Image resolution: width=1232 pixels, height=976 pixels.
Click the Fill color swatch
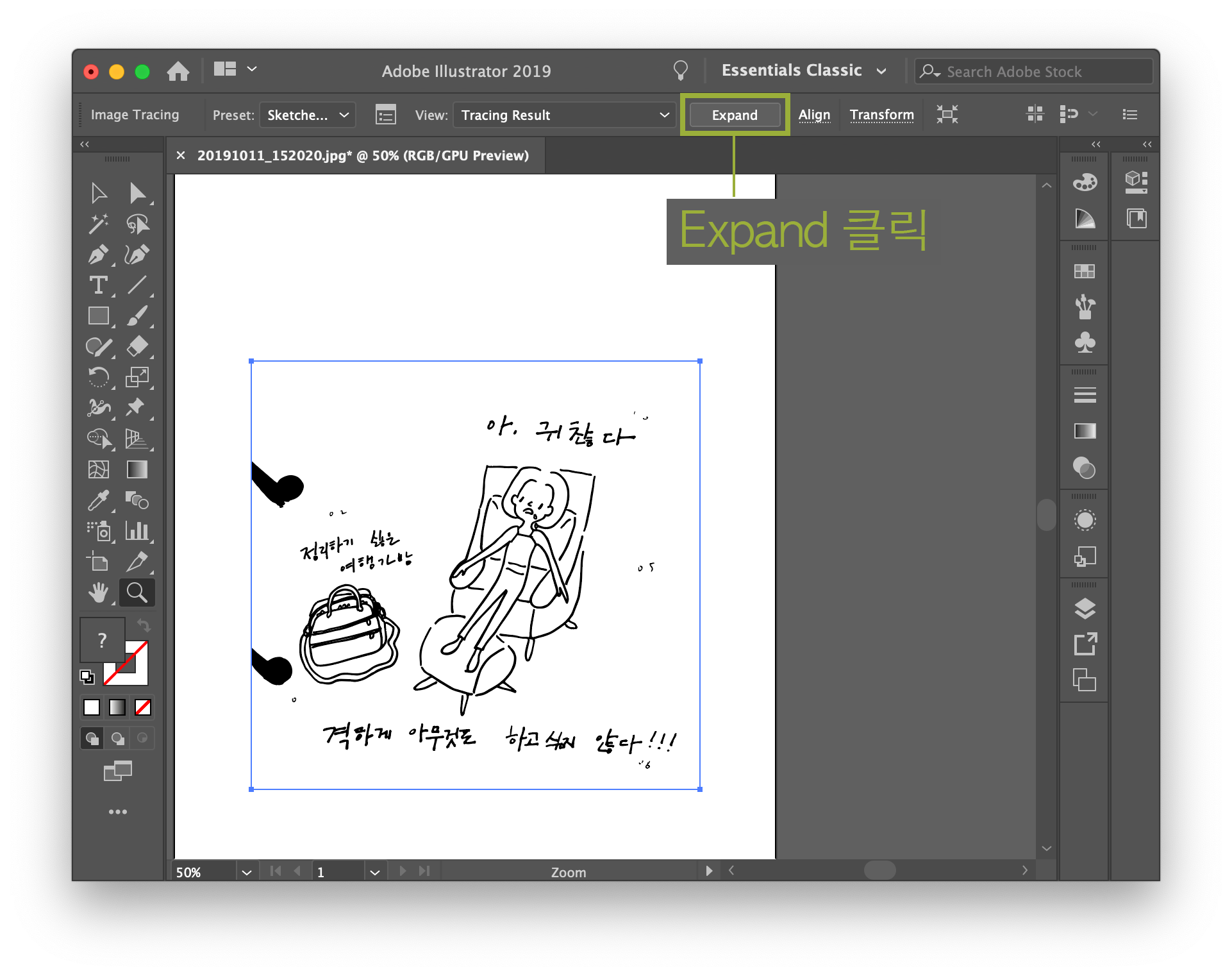[x=102, y=640]
